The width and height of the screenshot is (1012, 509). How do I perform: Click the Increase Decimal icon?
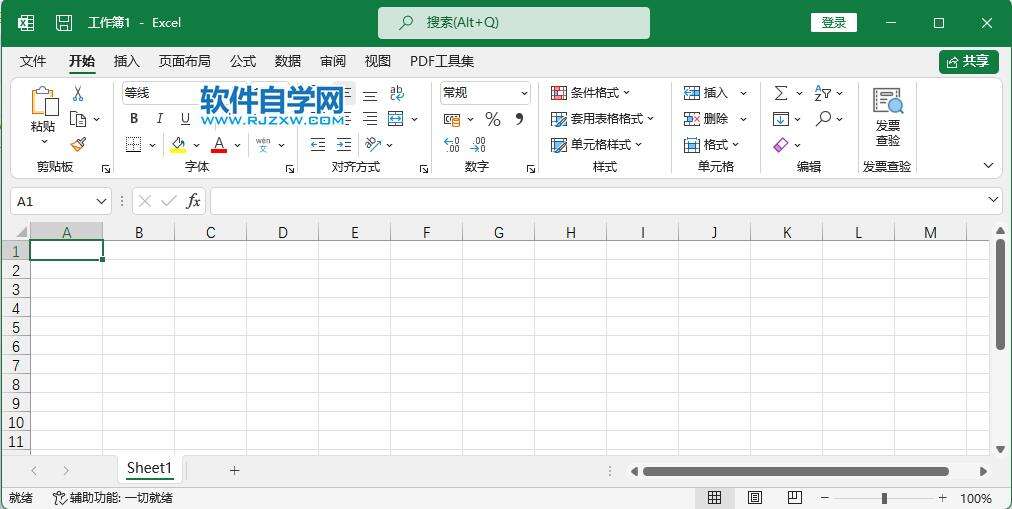[x=452, y=145]
